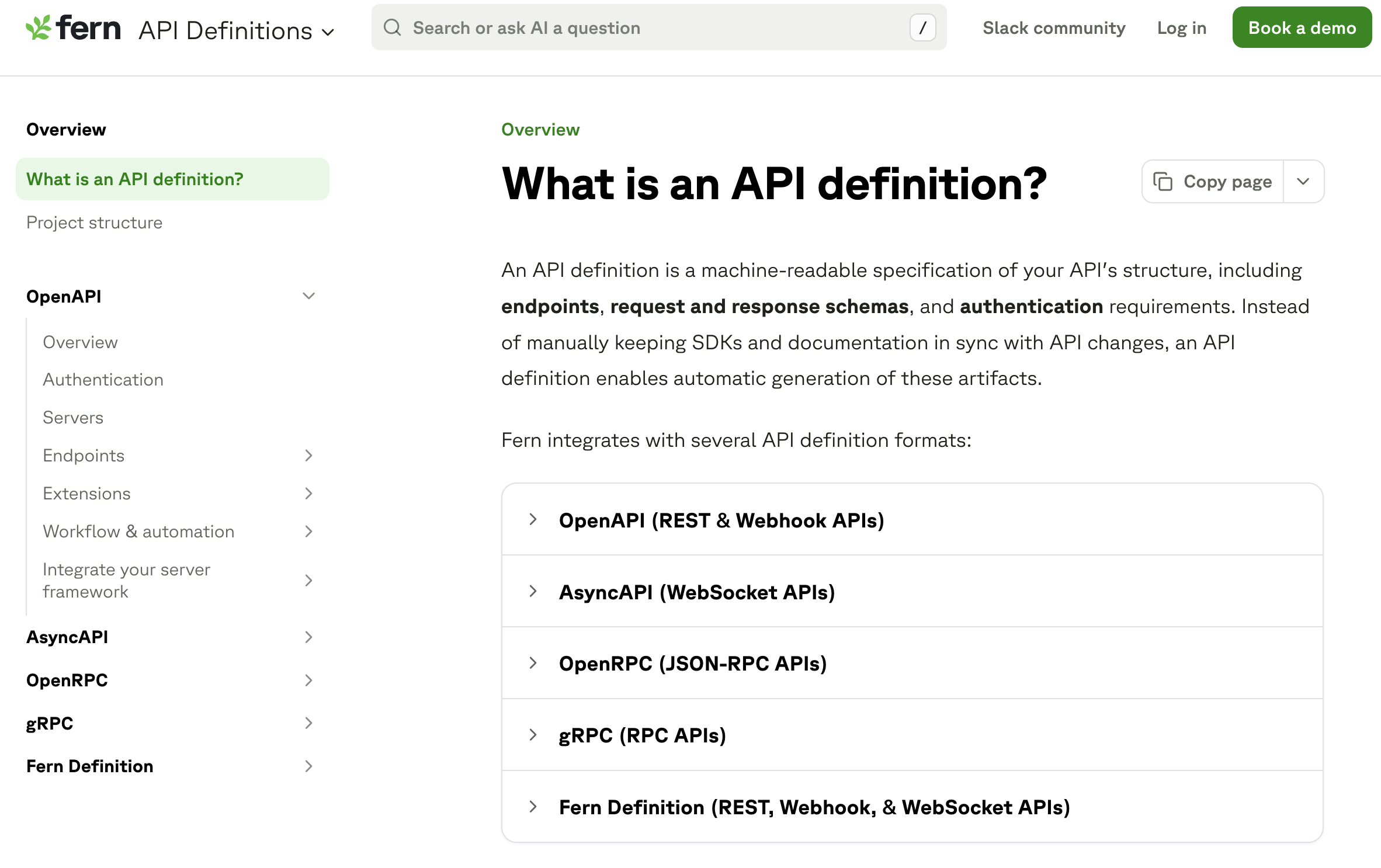Click the gRPC section heading
This screenshot has height=868, width=1381.
[x=50, y=724]
